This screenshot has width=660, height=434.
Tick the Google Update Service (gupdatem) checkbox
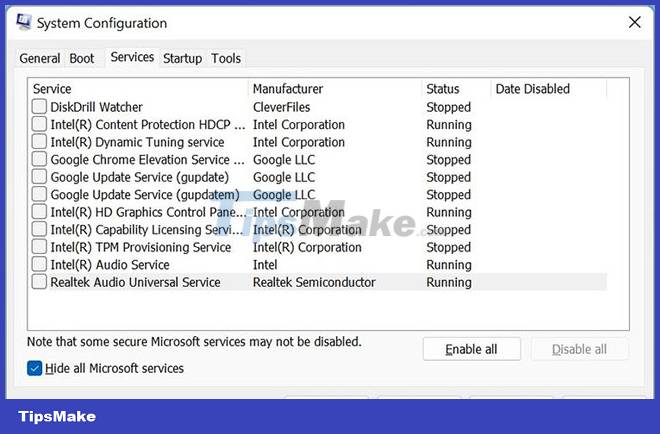(x=39, y=194)
